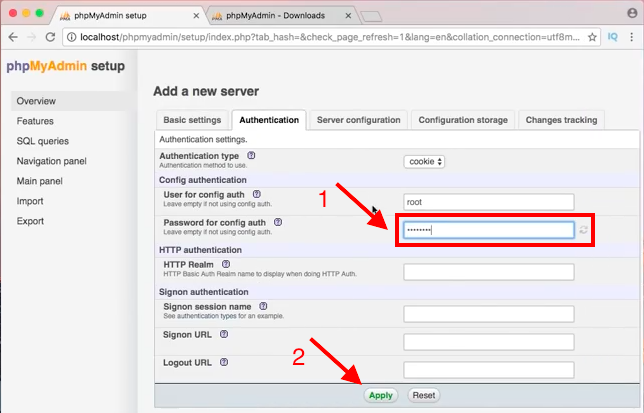Open help for Authentication type

pyautogui.click(x=251, y=156)
